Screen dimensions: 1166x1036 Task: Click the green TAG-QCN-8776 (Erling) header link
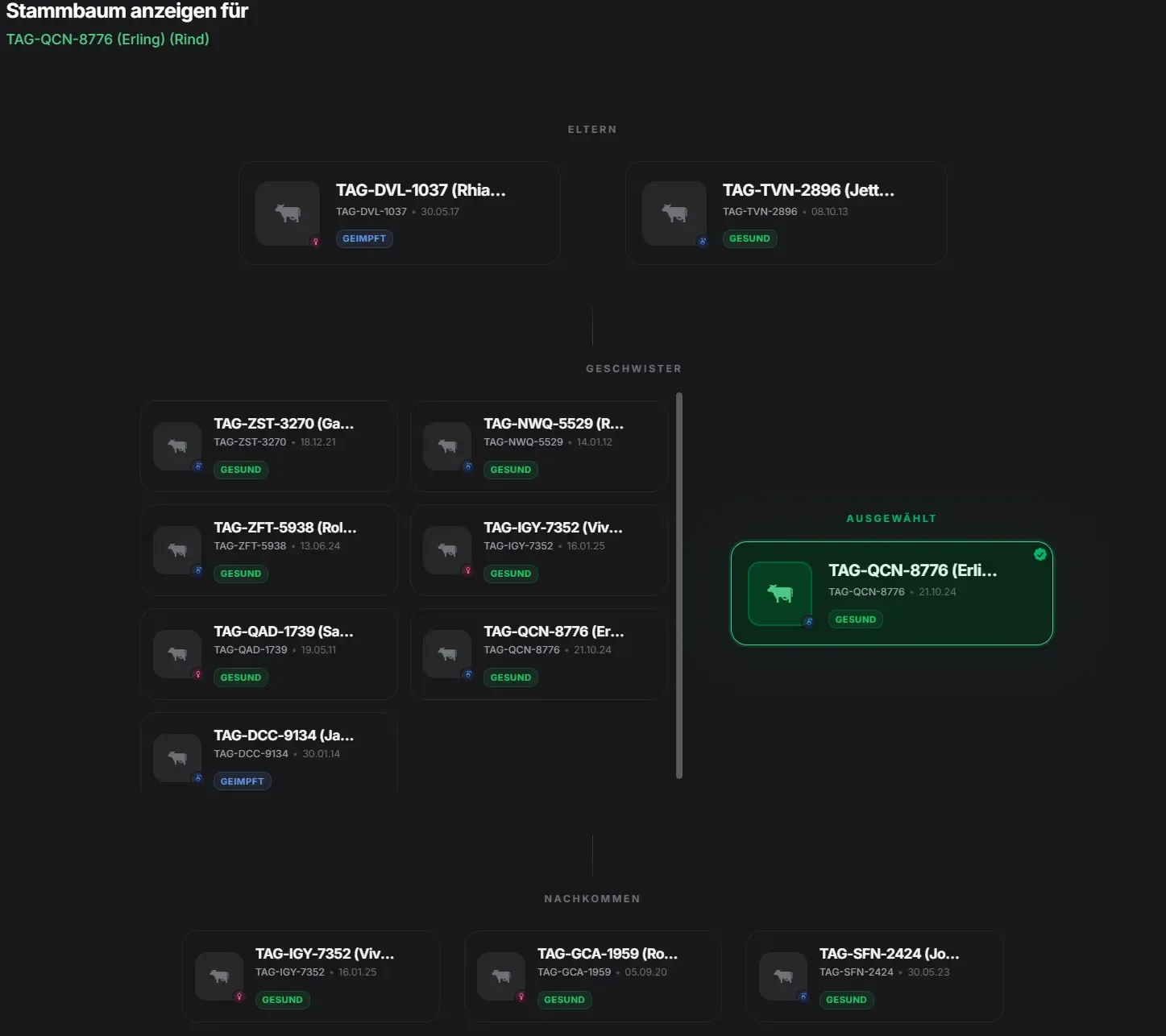tap(108, 39)
